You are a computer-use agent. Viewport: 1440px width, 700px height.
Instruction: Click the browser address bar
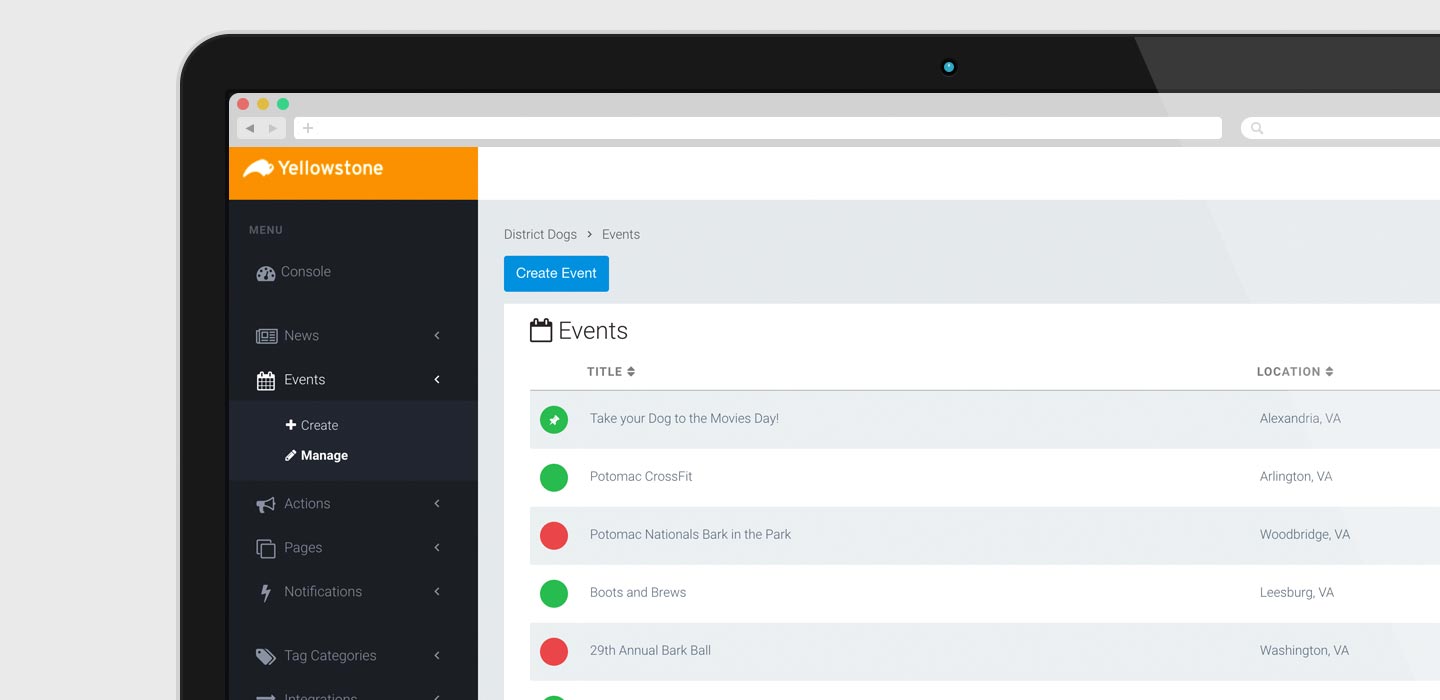coord(758,128)
